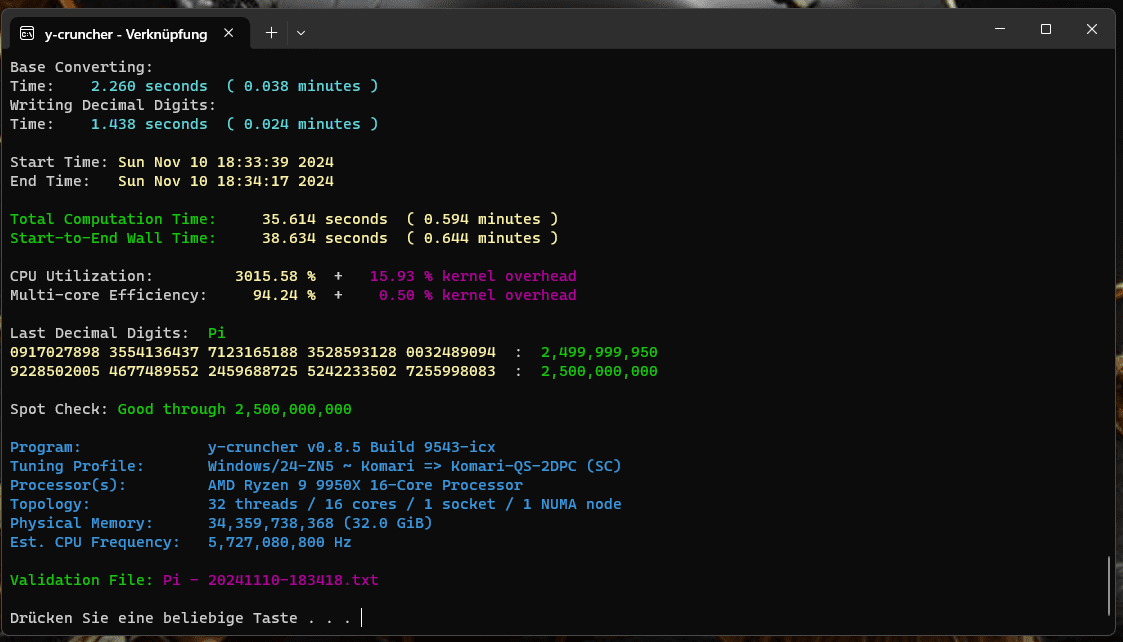Click digit group '0917027898'
1123x642 pixels.
click(x=55, y=353)
